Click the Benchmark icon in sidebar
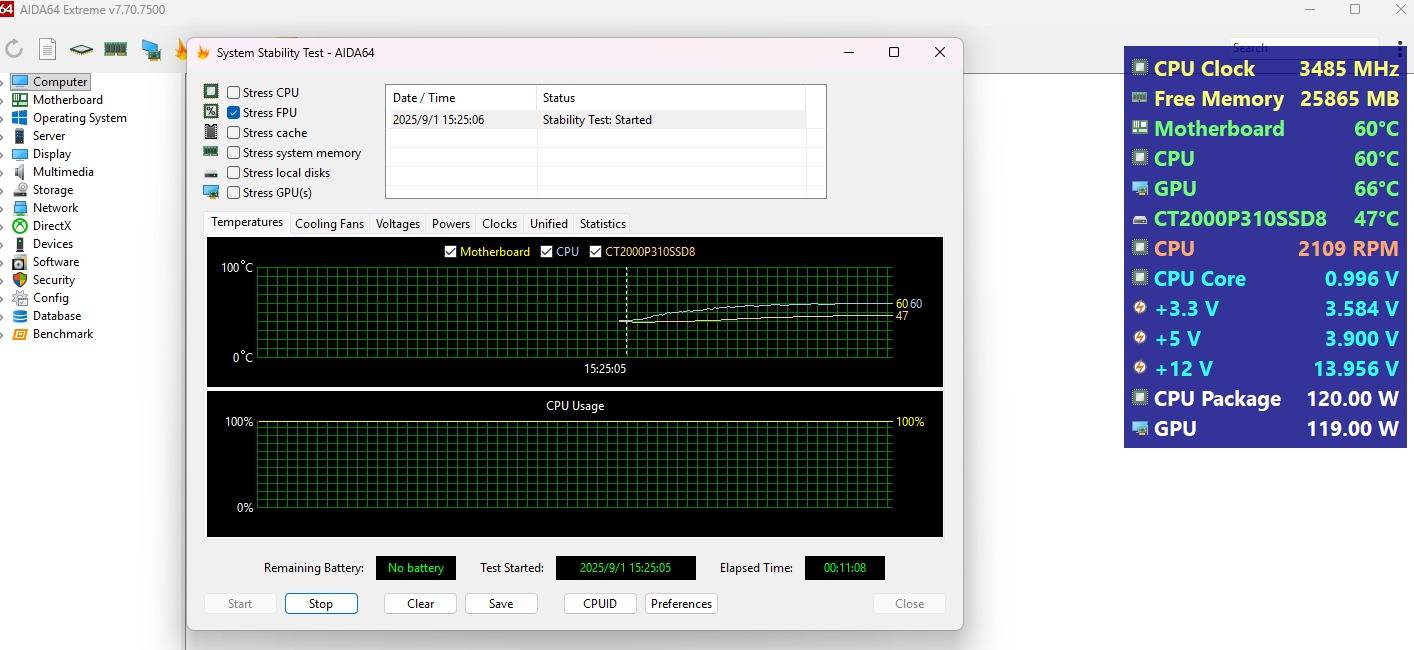The image size is (1414, 650). pyautogui.click(x=20, y=334)
